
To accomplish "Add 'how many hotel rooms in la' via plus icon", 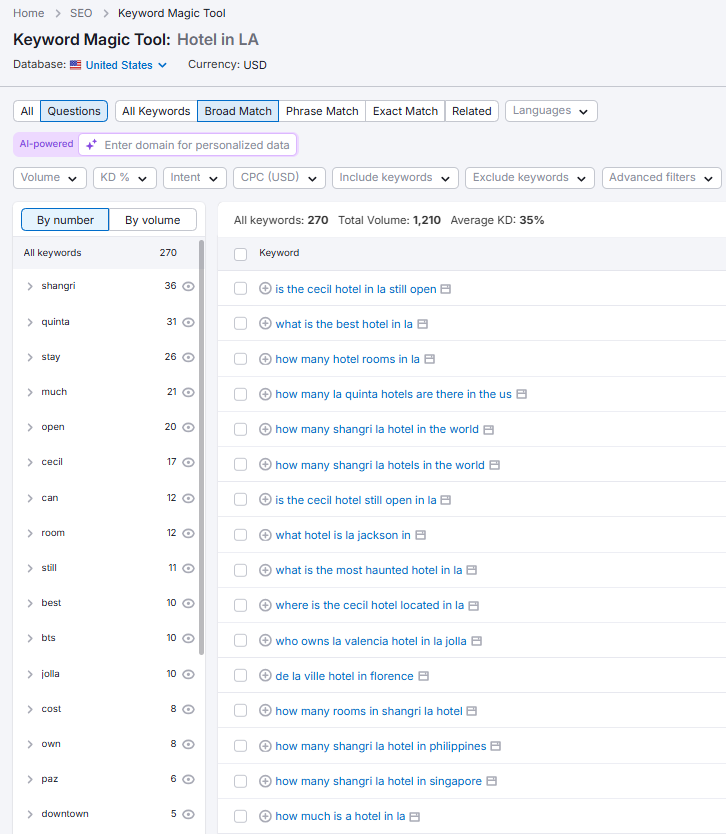I will tap(265, 359).
